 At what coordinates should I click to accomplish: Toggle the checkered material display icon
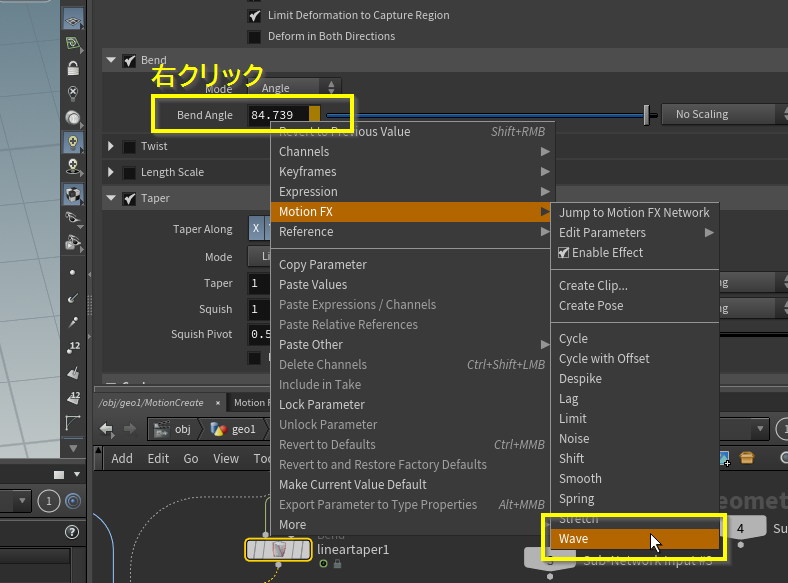click(x=73, y=195)
